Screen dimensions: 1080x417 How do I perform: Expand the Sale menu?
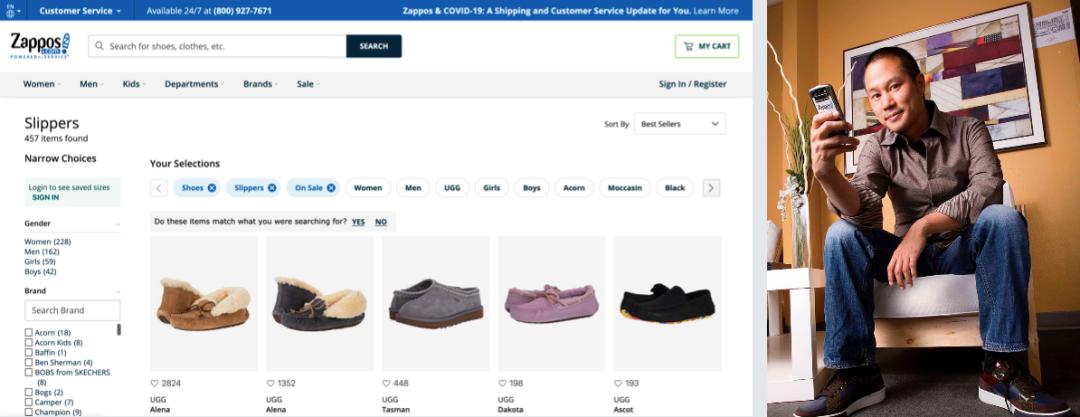coord(308,84)
